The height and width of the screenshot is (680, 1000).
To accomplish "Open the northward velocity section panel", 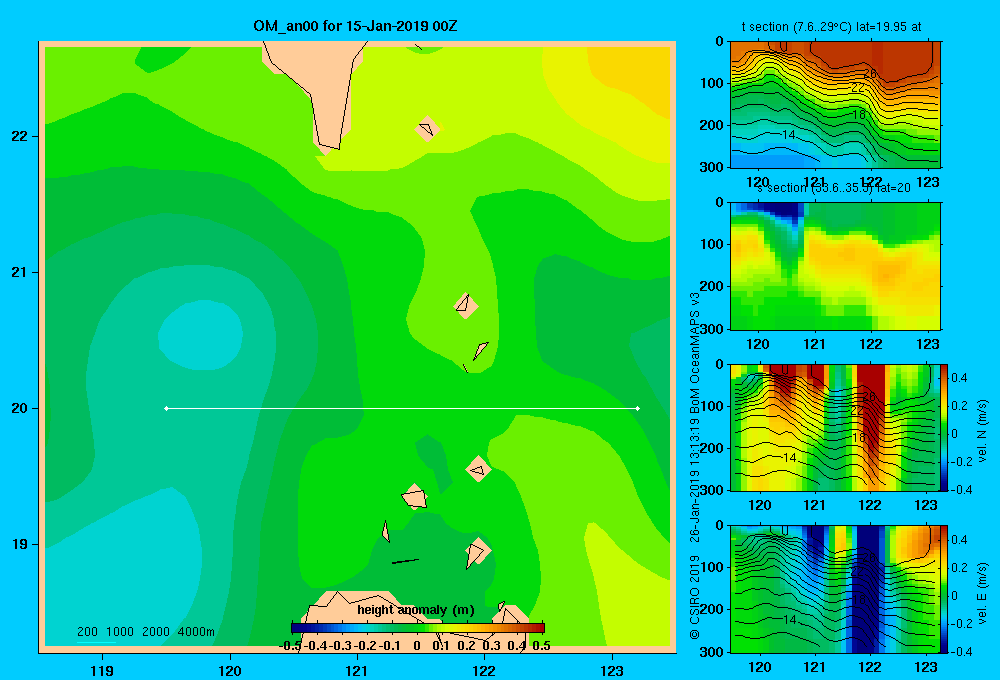I will [x=834, y=427].
